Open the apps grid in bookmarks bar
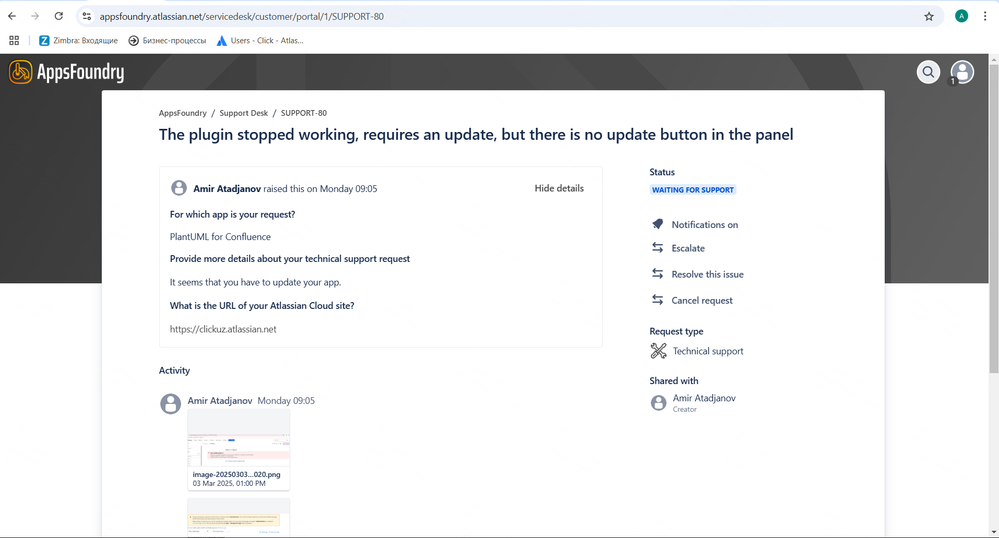The height and width of the screenshot is (538, 999). click(x=14, y=40)
